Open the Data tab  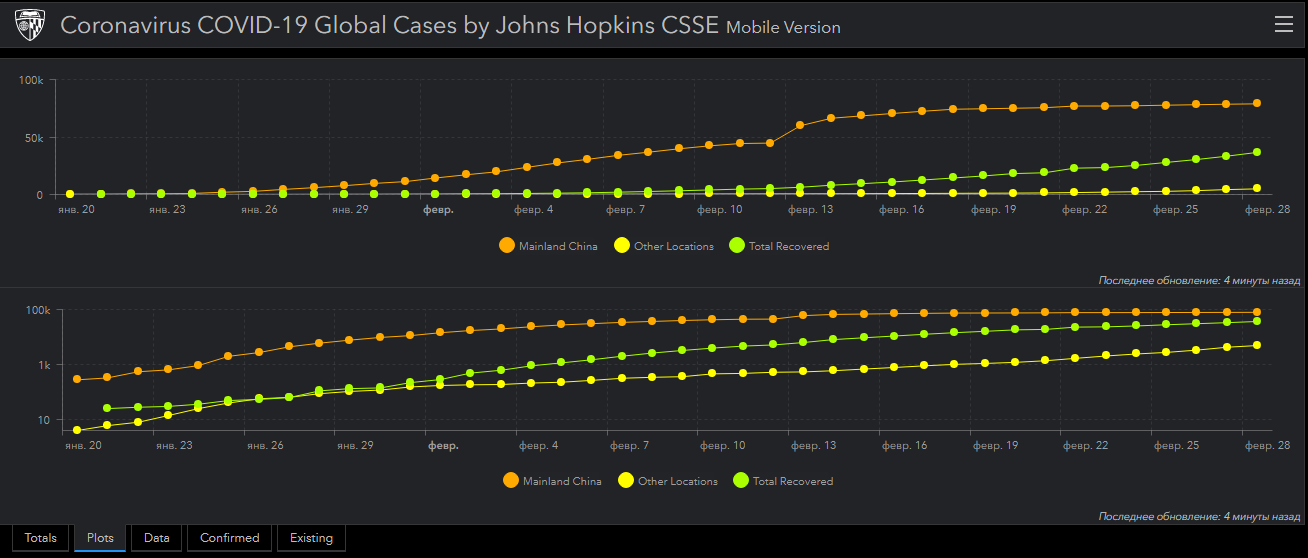point(156,538)
